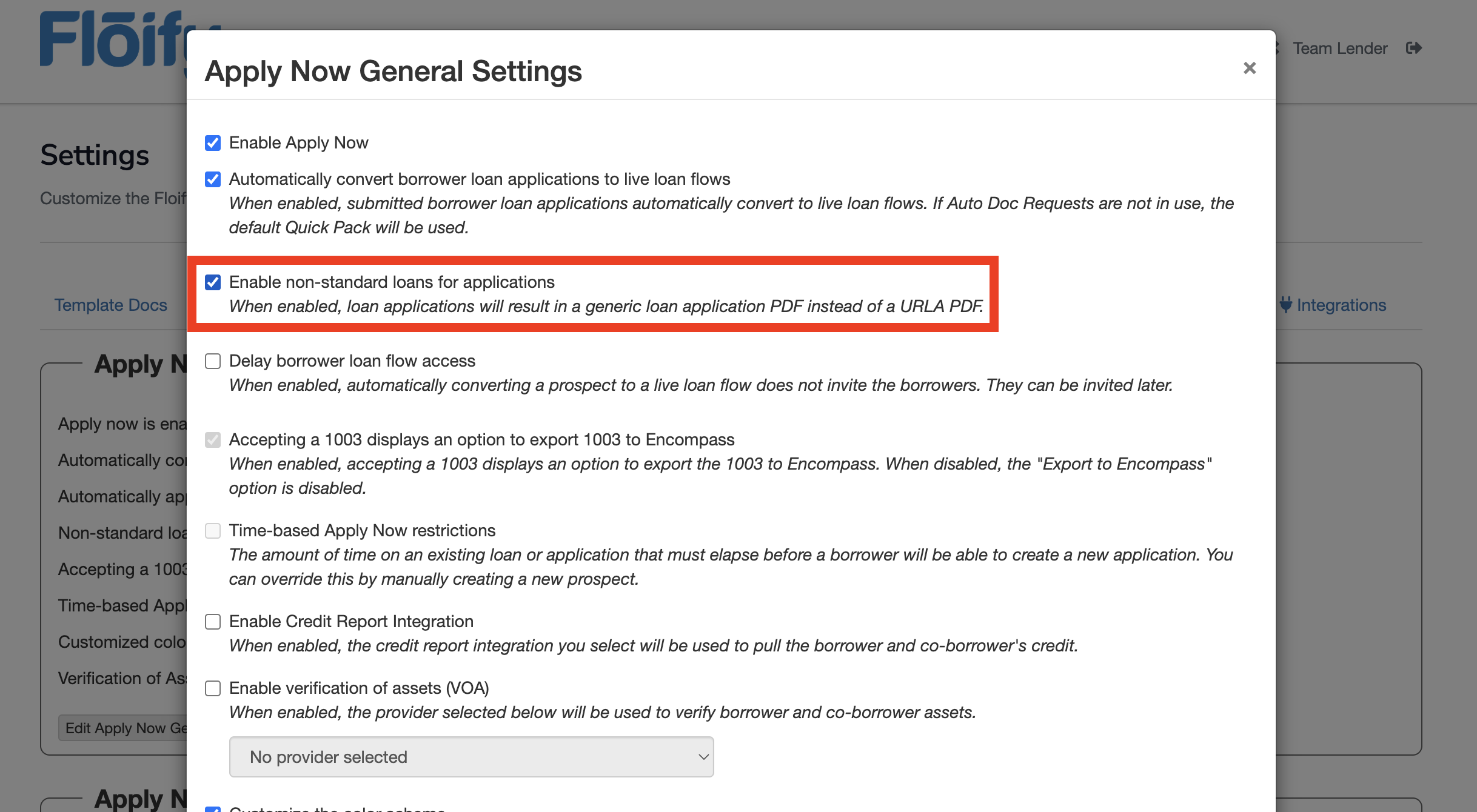Screen dimensions: 1477x812
Task: Click the logout arrow icon
Action: (1413, 48)
